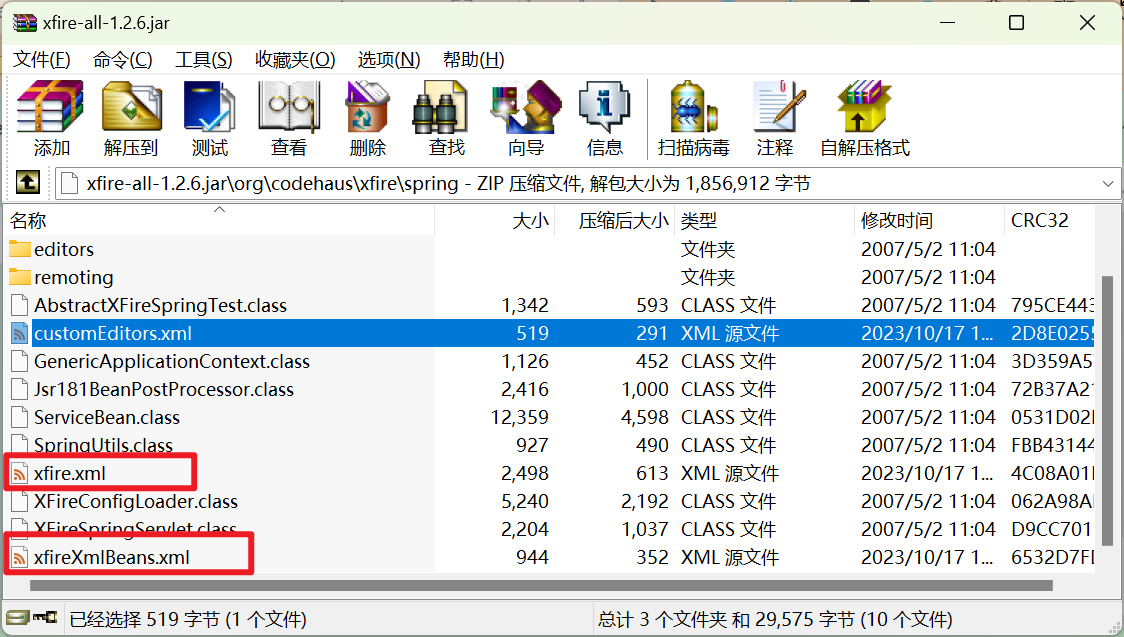
Task: Sort by CRC32 column header
Action: (x=1049, y=220)
